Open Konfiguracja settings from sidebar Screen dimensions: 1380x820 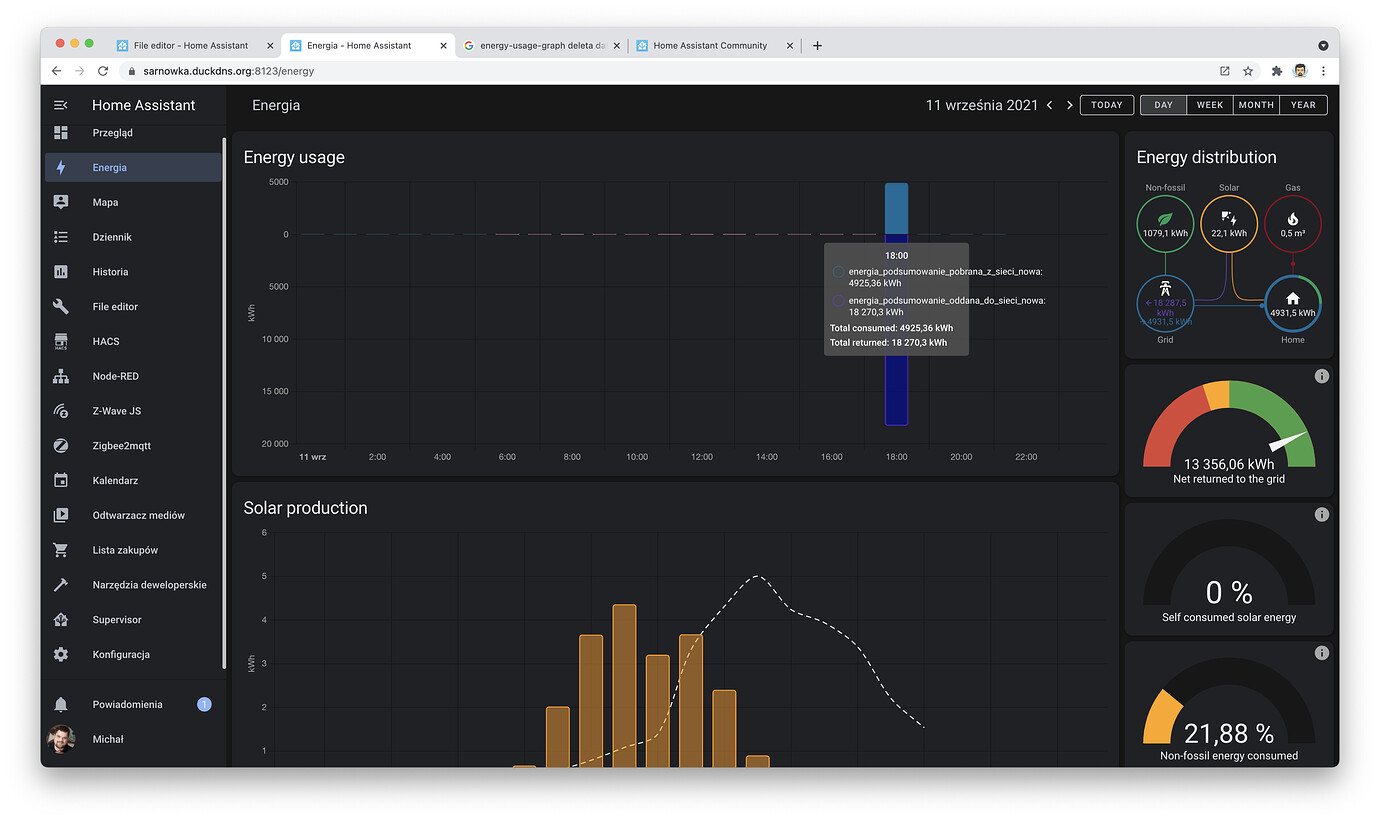tap(60, 654)
